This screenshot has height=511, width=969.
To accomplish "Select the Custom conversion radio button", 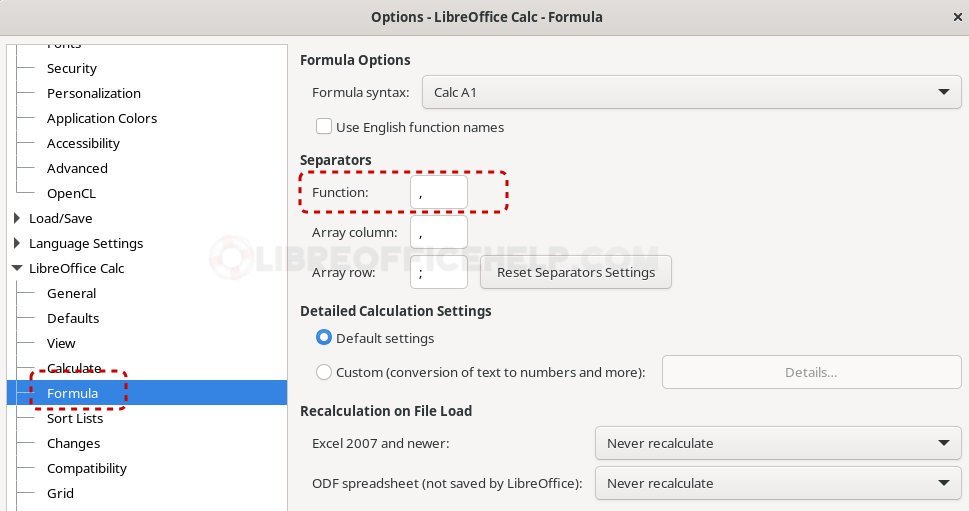I will pos(324,372).
